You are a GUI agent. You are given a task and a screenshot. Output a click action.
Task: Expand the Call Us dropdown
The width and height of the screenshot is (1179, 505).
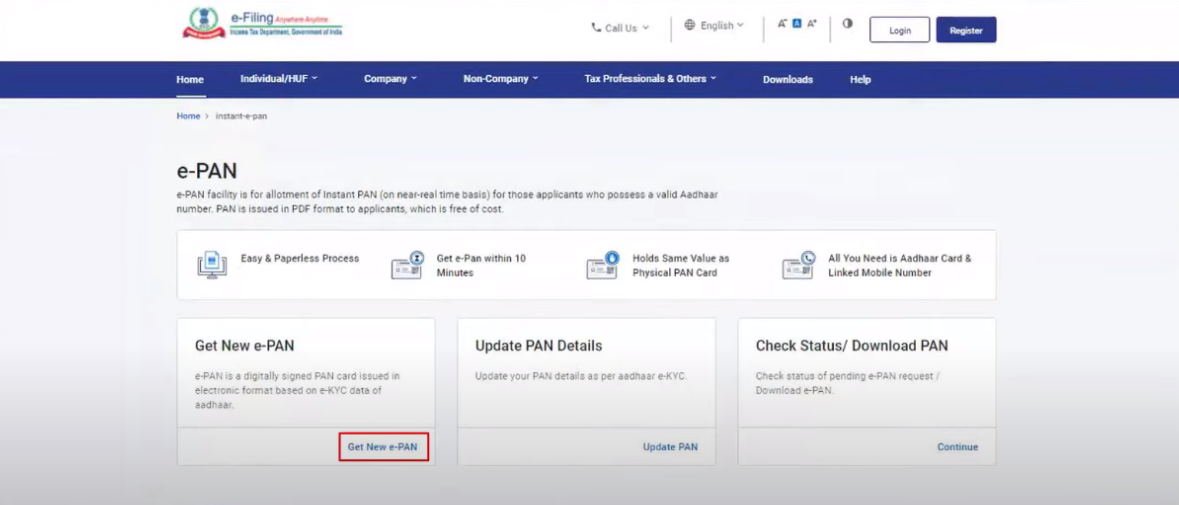(620, 28)
